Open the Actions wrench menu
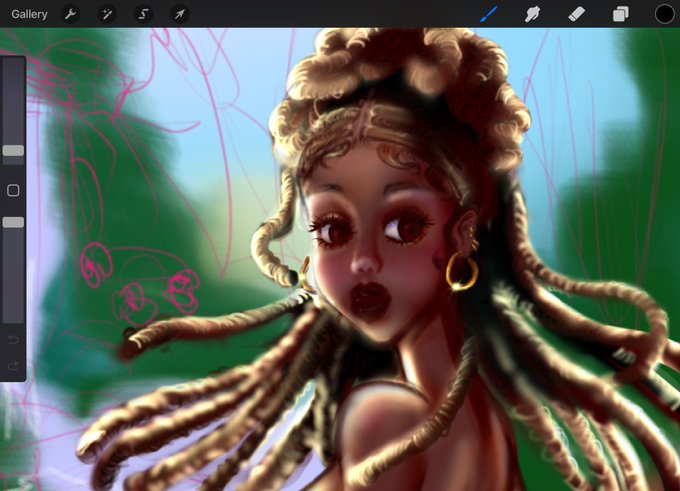 71,14
